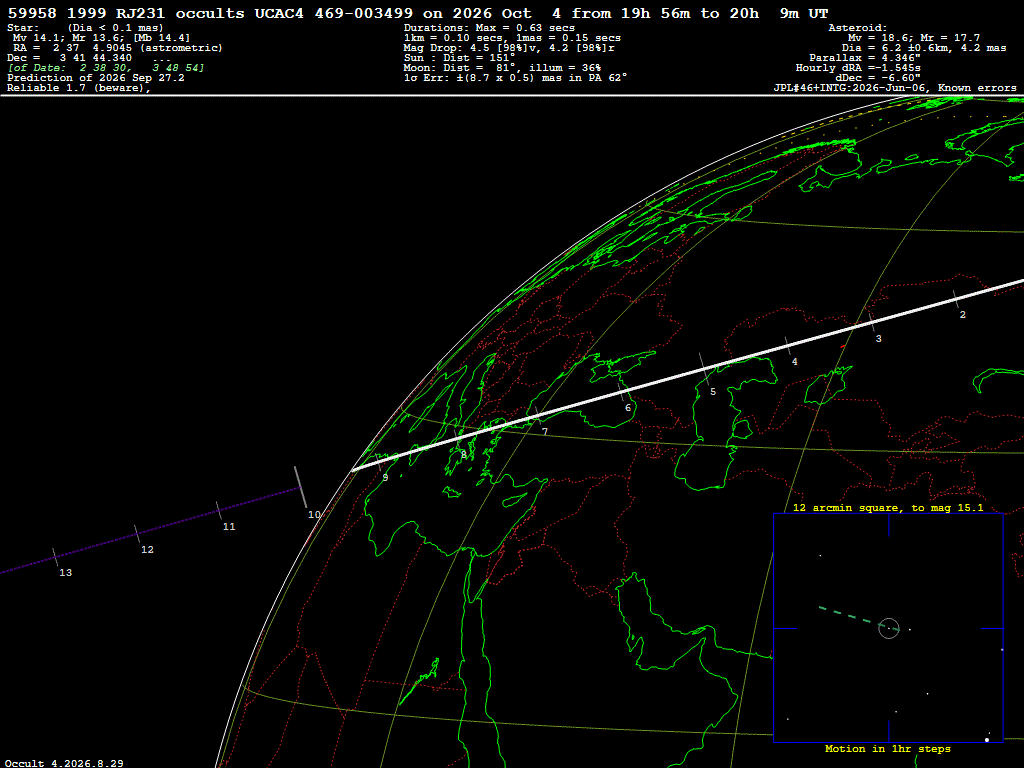Select marker 11 on purple dotted line
The height and width of the screenshot is (768, 1024).
(x=229, y=526)
